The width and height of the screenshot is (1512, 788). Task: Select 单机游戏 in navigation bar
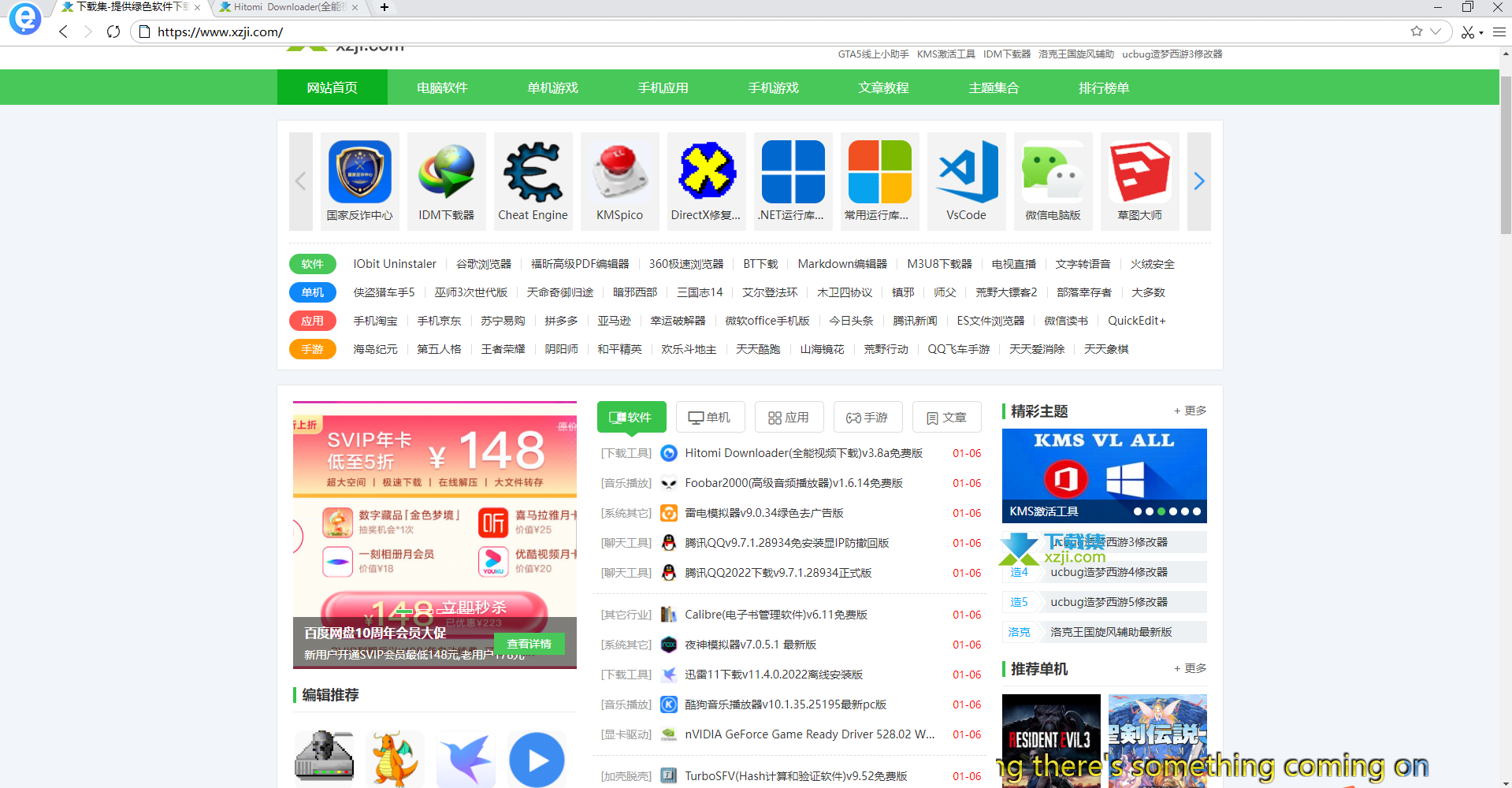point(552,87)
